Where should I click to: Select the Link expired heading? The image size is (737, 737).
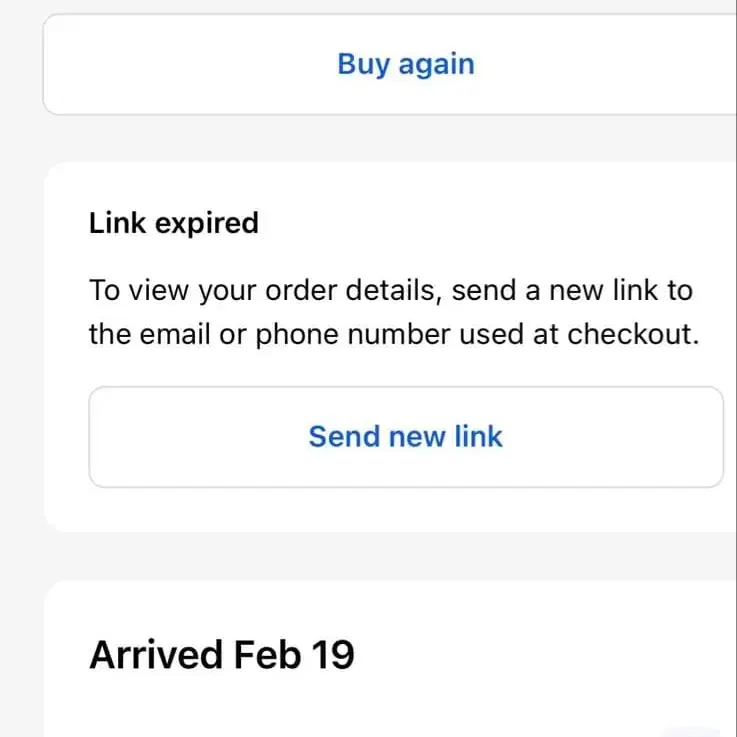pyautogui.click(x=173, y=222)
